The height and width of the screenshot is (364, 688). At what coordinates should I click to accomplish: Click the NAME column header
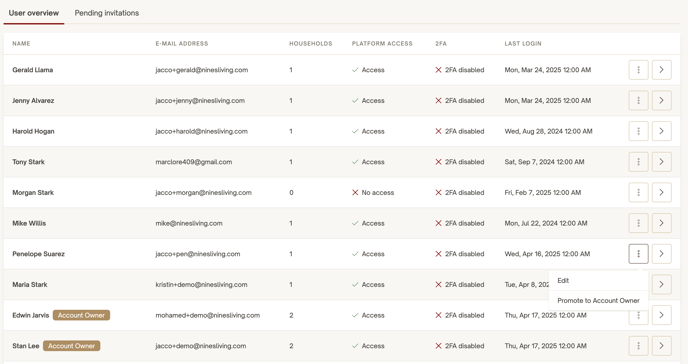point(21,43)
